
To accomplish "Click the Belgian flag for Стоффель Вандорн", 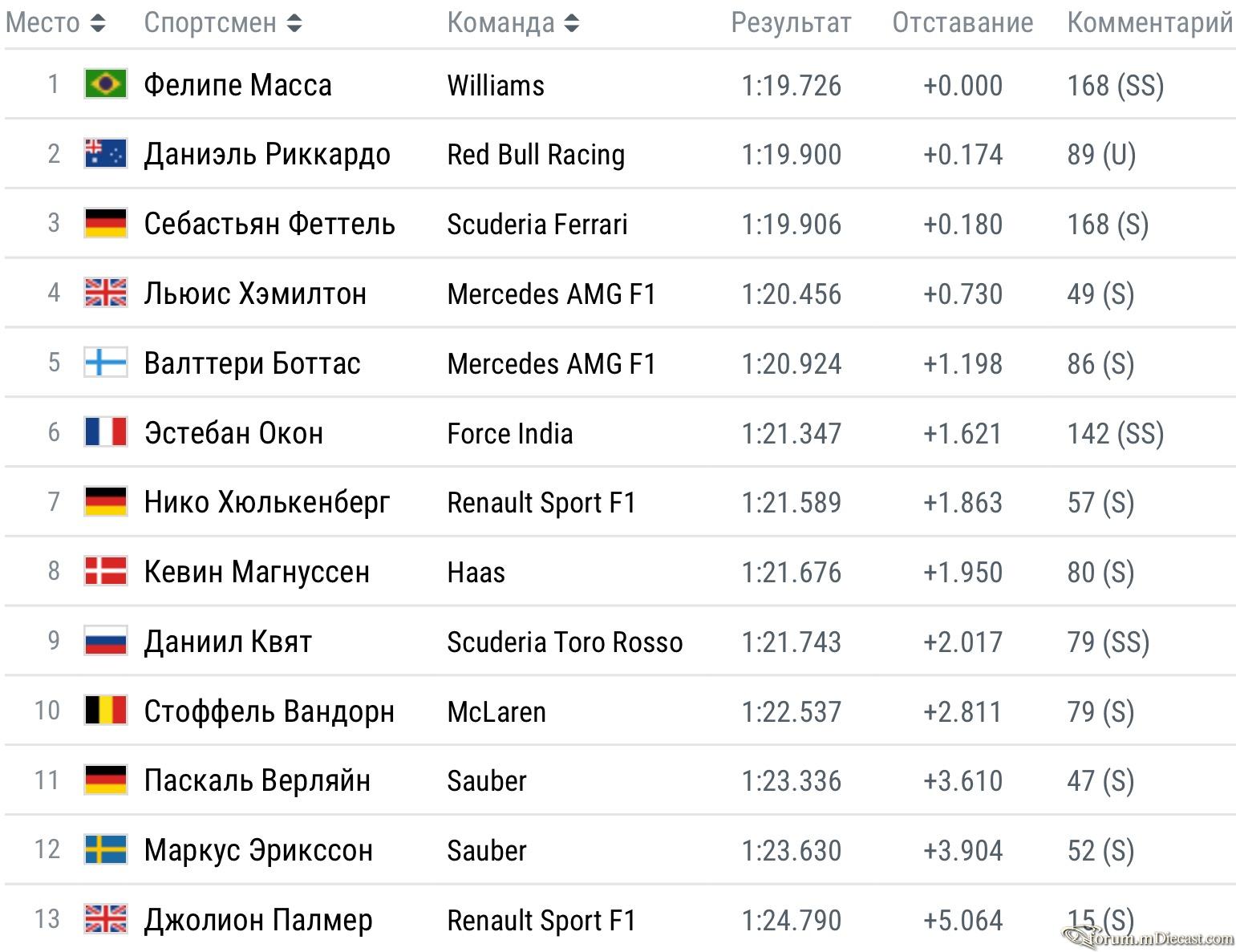I will tap(106, 710).
